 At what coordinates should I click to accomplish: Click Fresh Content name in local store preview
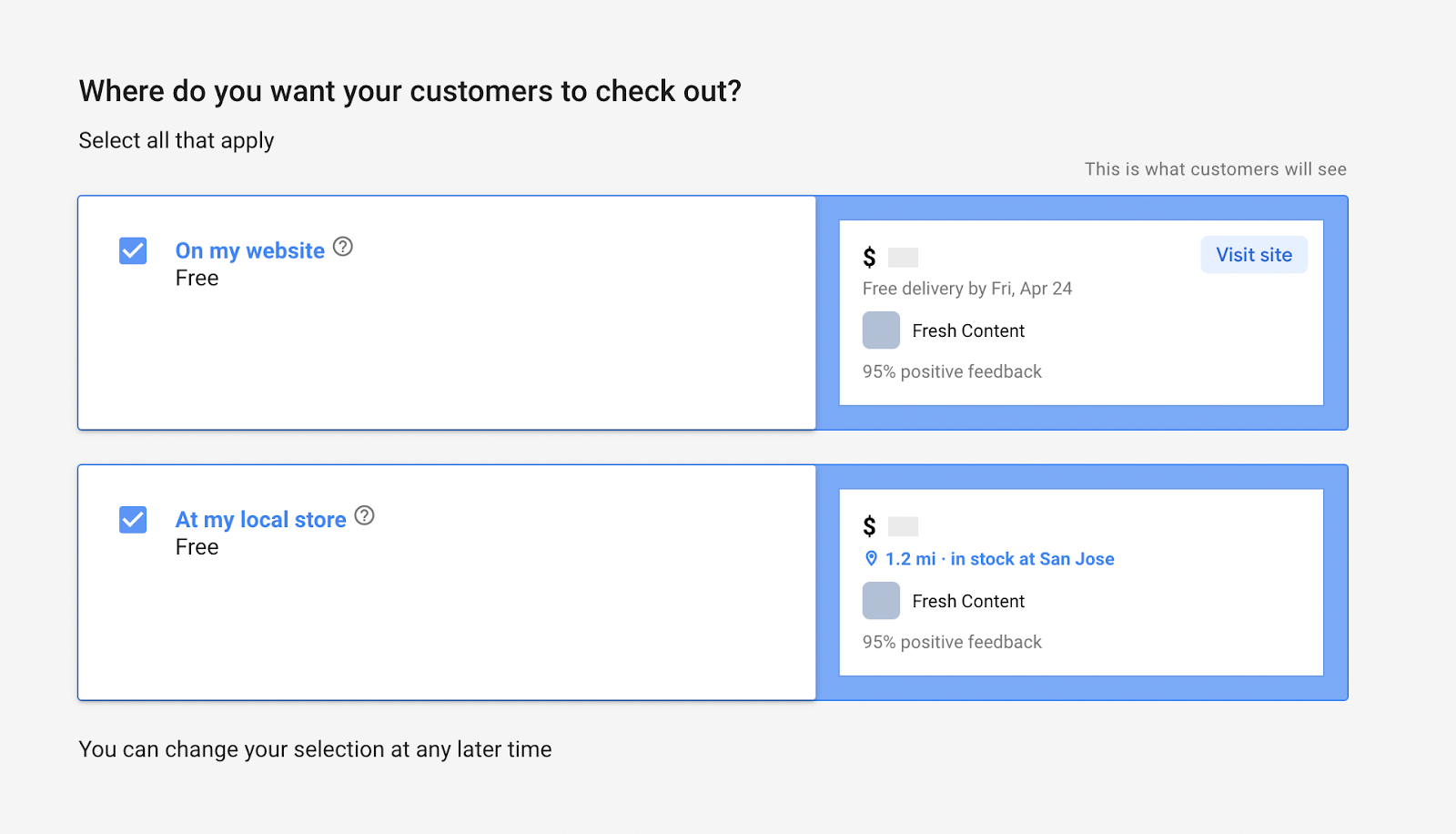[x=968, y=601]
